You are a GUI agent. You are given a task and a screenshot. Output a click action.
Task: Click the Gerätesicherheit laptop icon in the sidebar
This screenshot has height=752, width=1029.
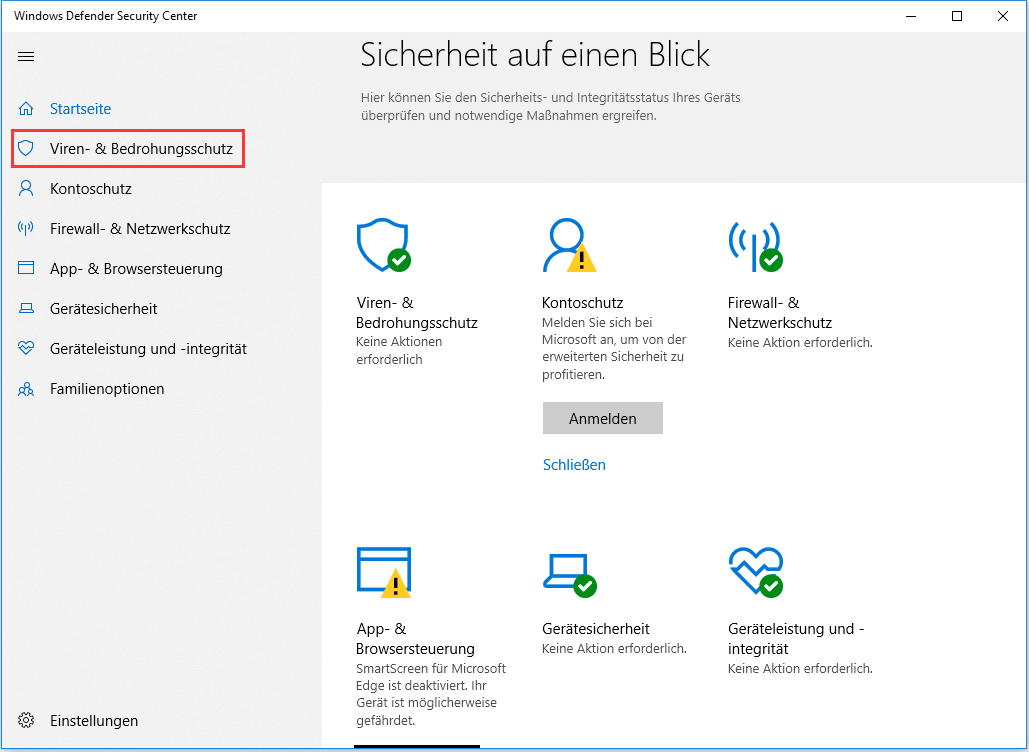[x=26, y=308]
